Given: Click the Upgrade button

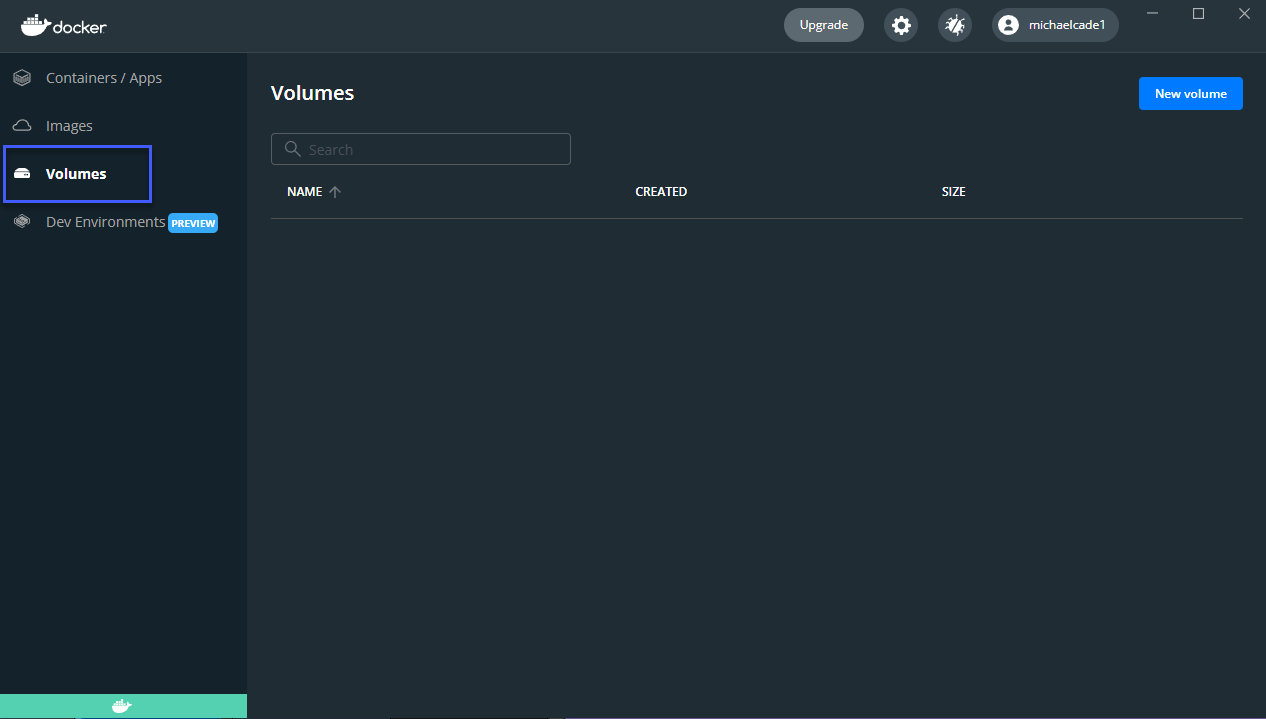Looking at the screenshot, I should point(823,25).
